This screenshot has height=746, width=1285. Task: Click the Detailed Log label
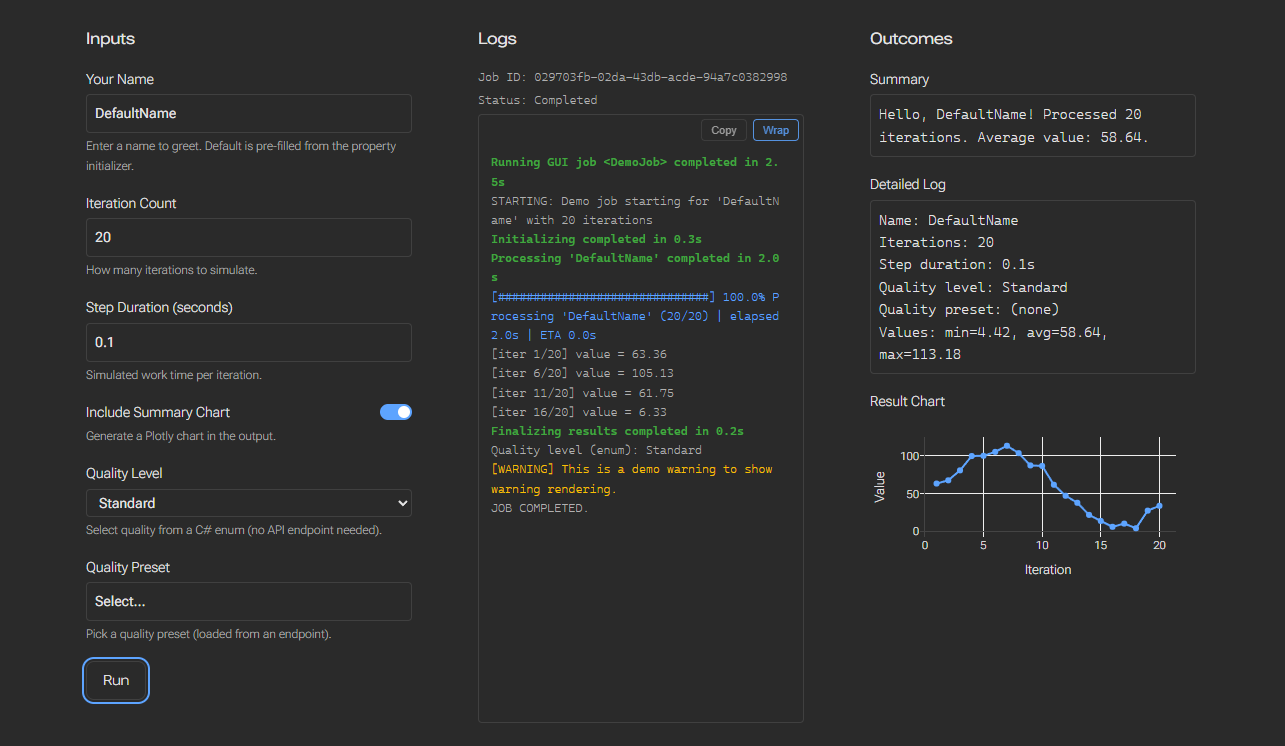coord(908,184)
